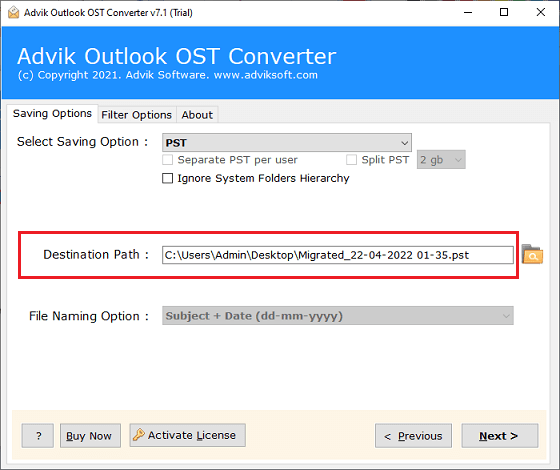This screenshot has width=560, height=470.
Task: Tick the Split PST checkbox
Action: [x=351, y=160]
